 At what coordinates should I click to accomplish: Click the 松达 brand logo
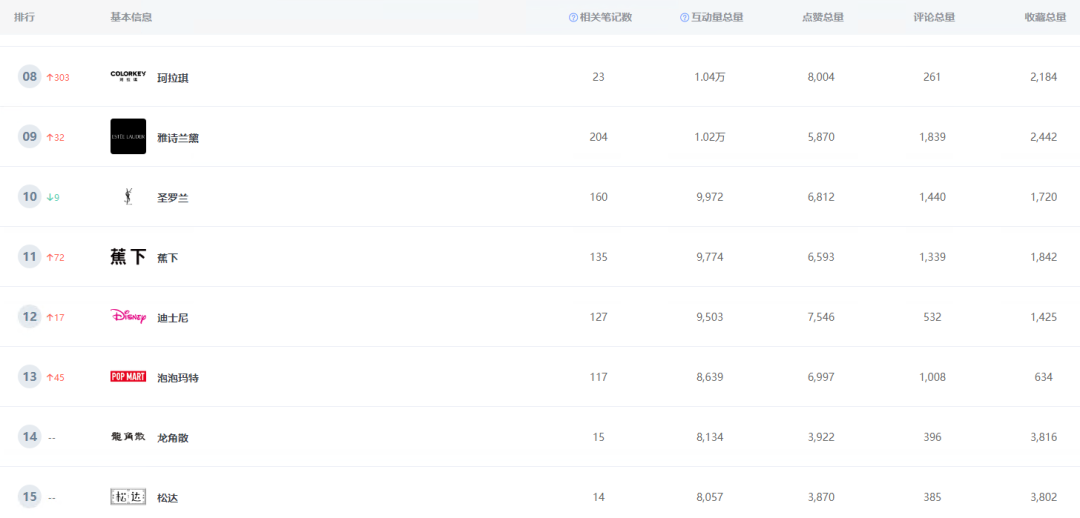pyautogui.click(x=128, y=497)
